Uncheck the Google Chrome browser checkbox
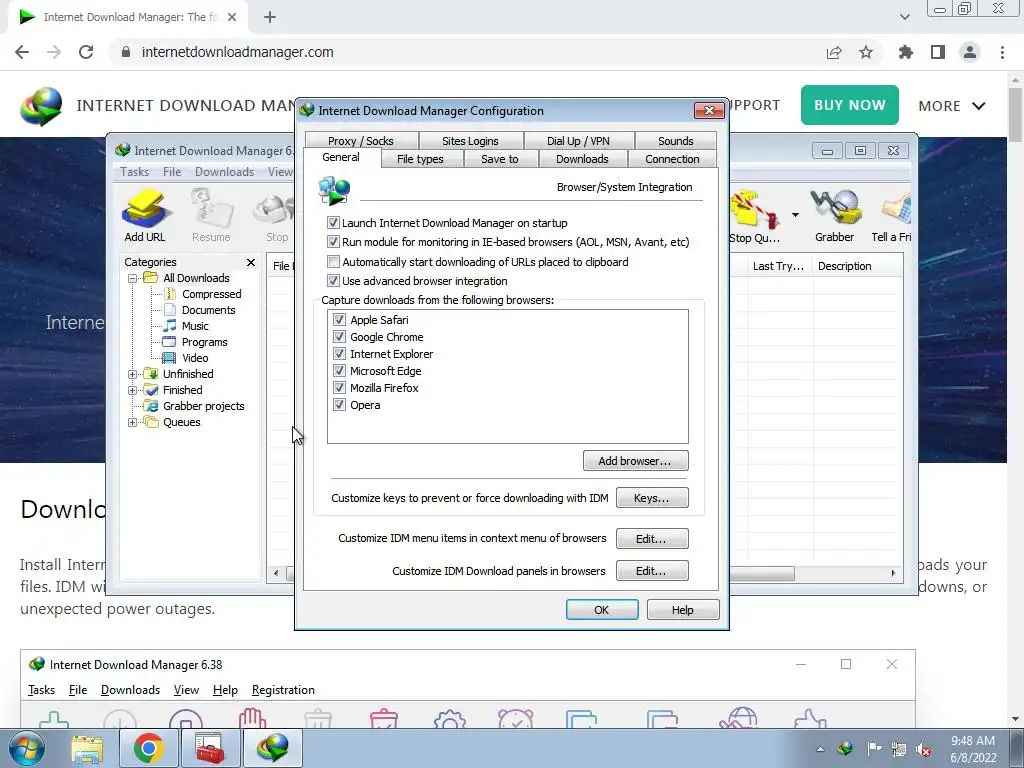The height and width of the screenshot is (768, 1024). (339, 336)
